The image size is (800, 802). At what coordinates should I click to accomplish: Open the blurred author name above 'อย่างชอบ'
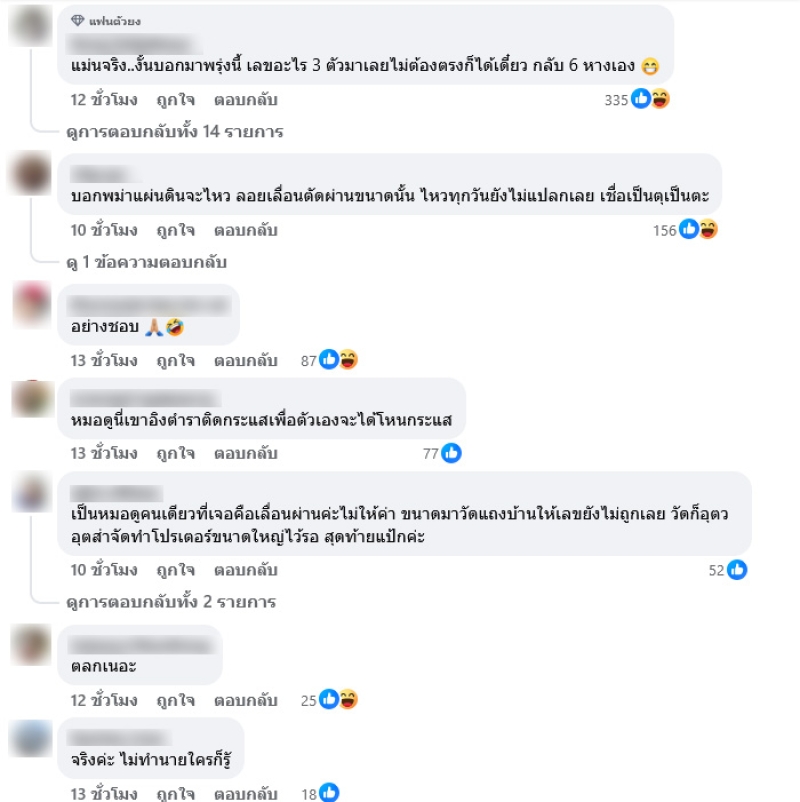tap(149, 306)
